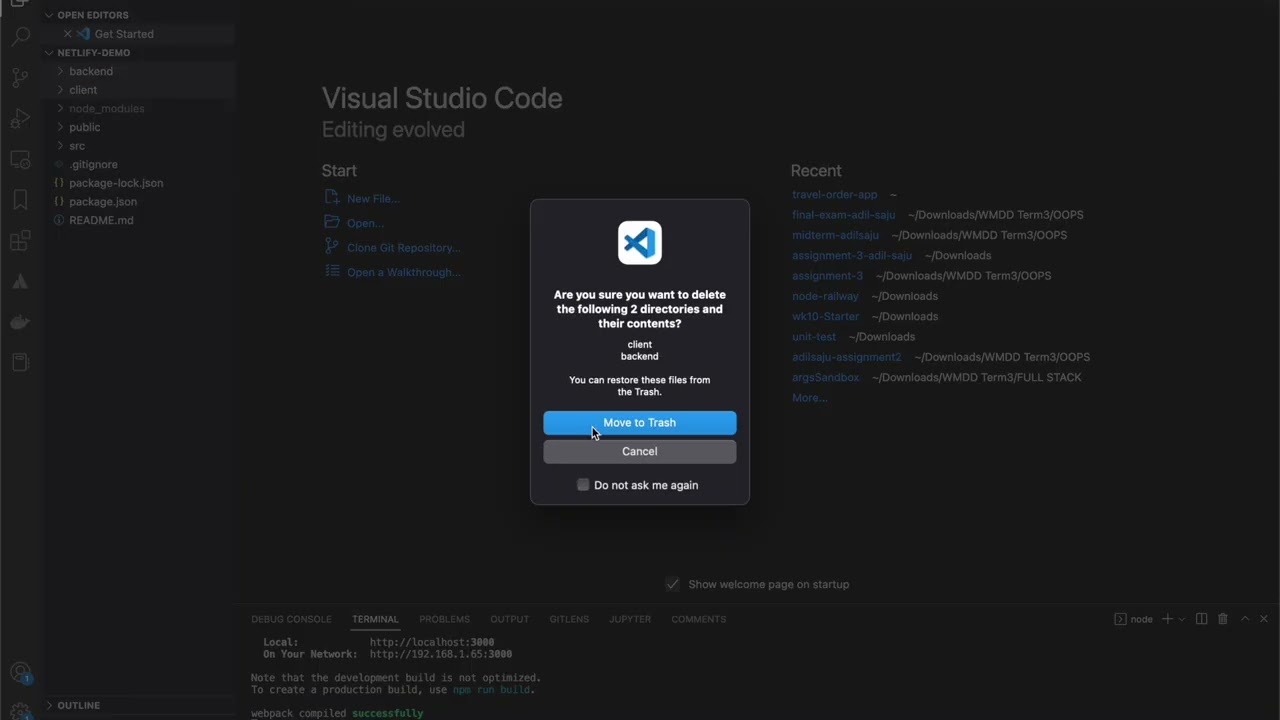Image resolution: width=1280 pixels, height=720 pixels.
Task: Click the Open... link under Start
Action: point(365,223)
